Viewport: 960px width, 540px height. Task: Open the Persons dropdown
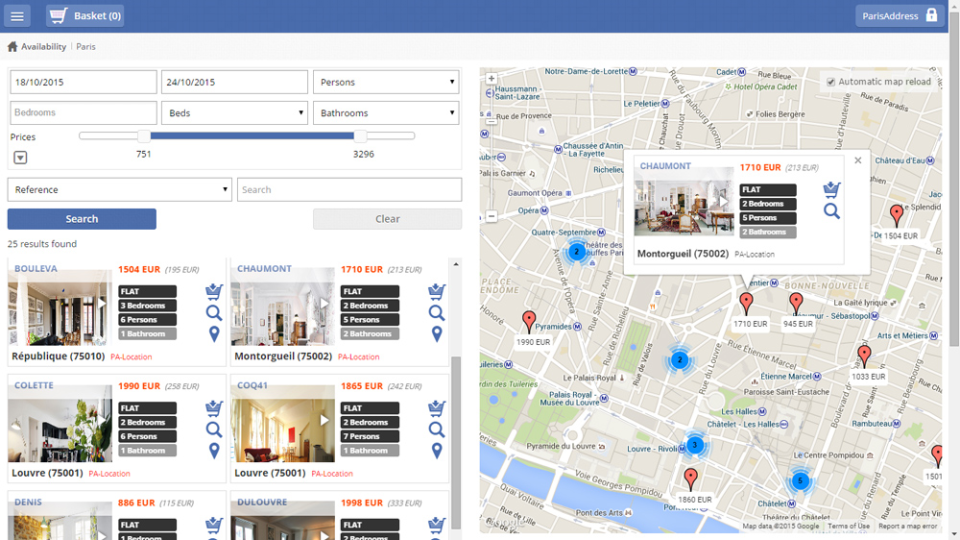click(x=386, y=82)
